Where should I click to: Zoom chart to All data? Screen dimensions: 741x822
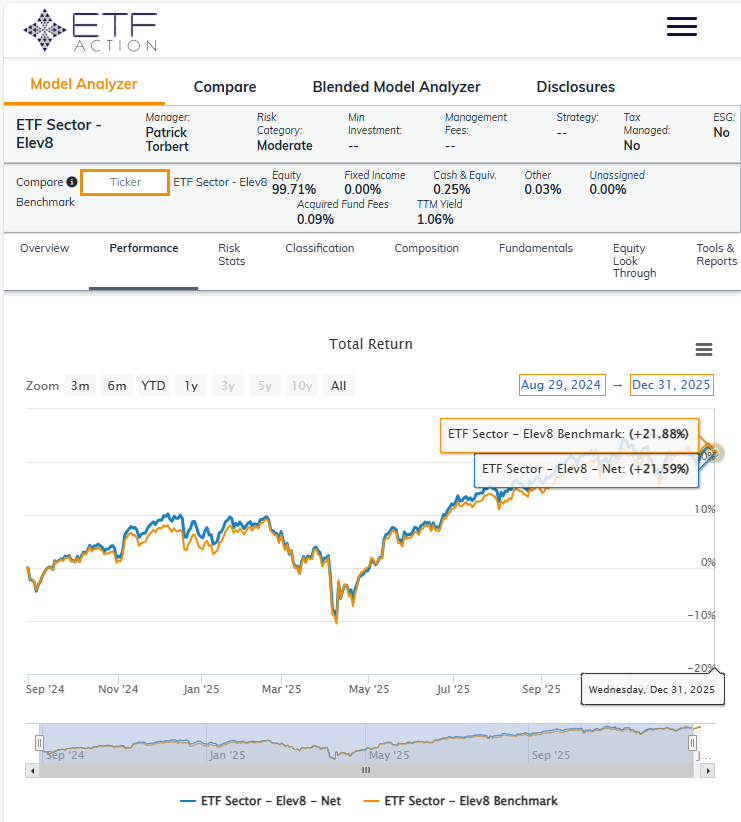point(338,386)
